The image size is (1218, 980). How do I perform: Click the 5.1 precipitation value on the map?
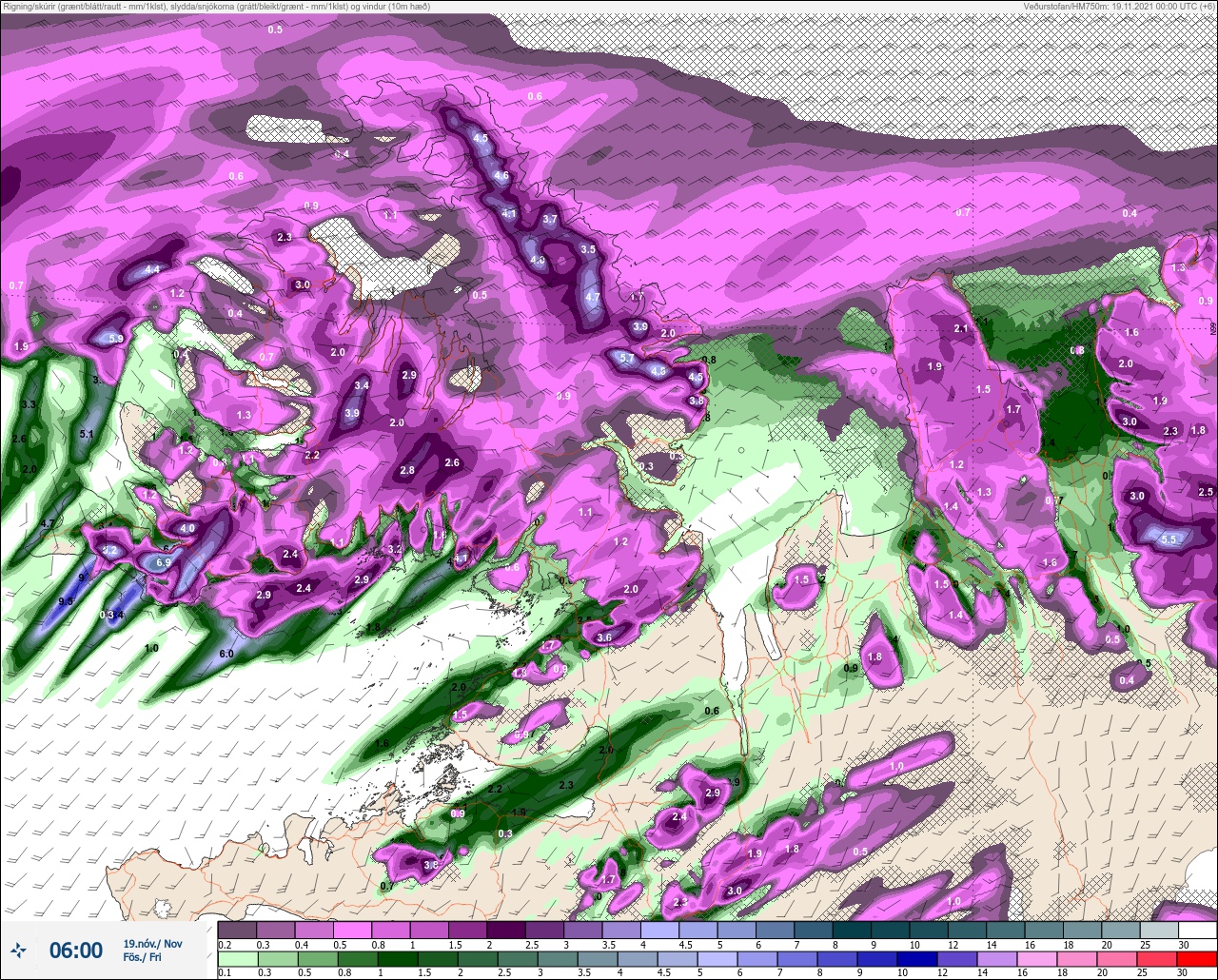coord(87,434)
